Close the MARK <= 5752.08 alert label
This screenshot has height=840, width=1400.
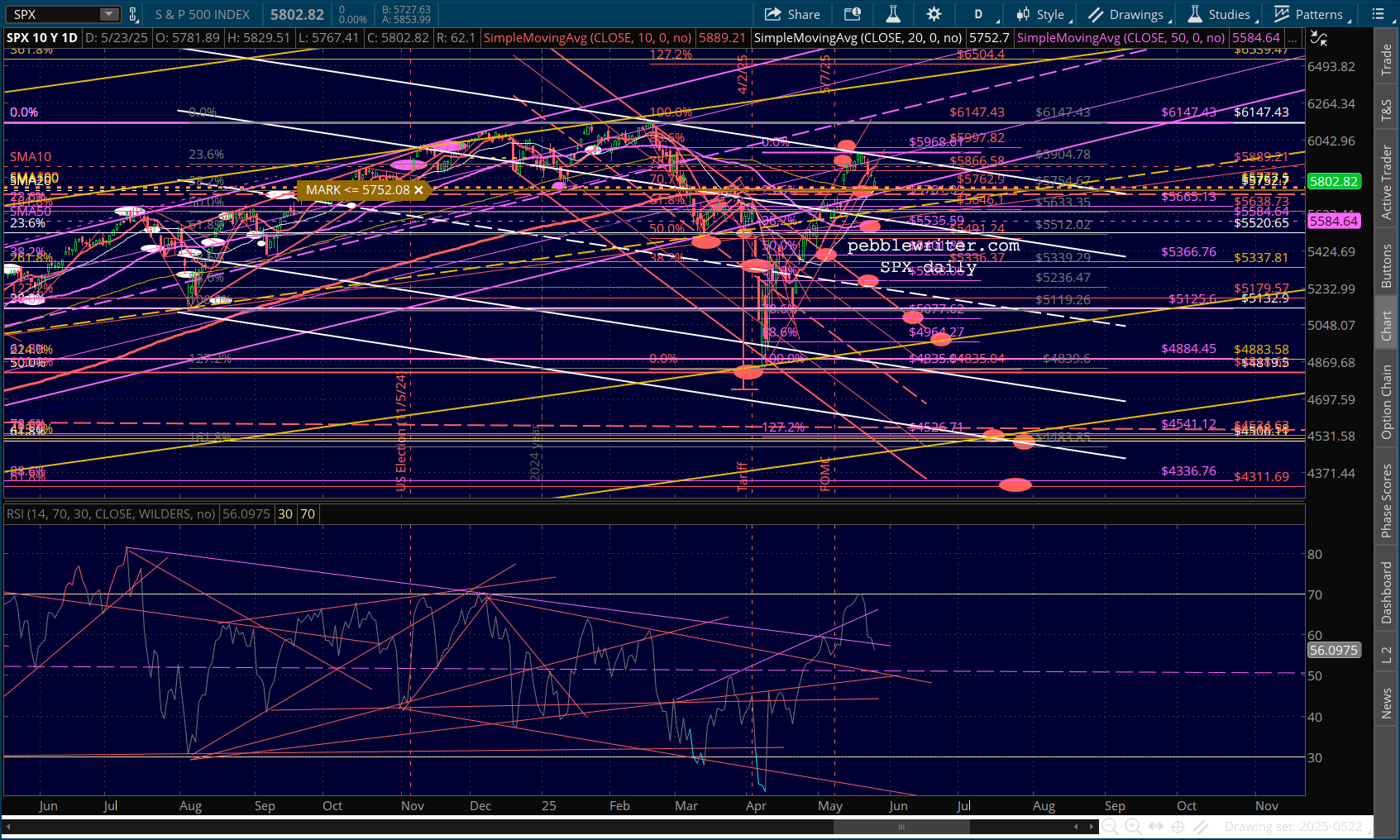(x=418, y=190)
